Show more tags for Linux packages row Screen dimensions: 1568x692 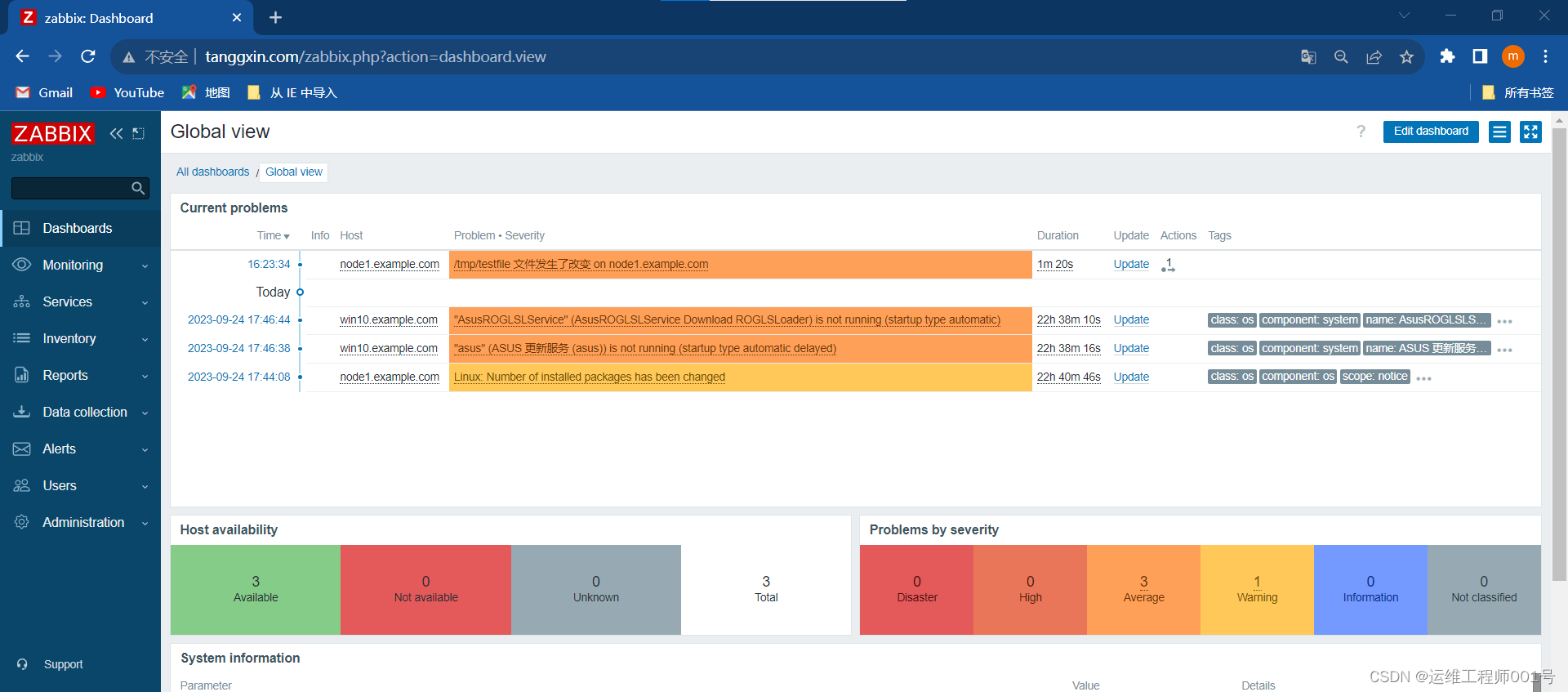[x=1424, y=378]
